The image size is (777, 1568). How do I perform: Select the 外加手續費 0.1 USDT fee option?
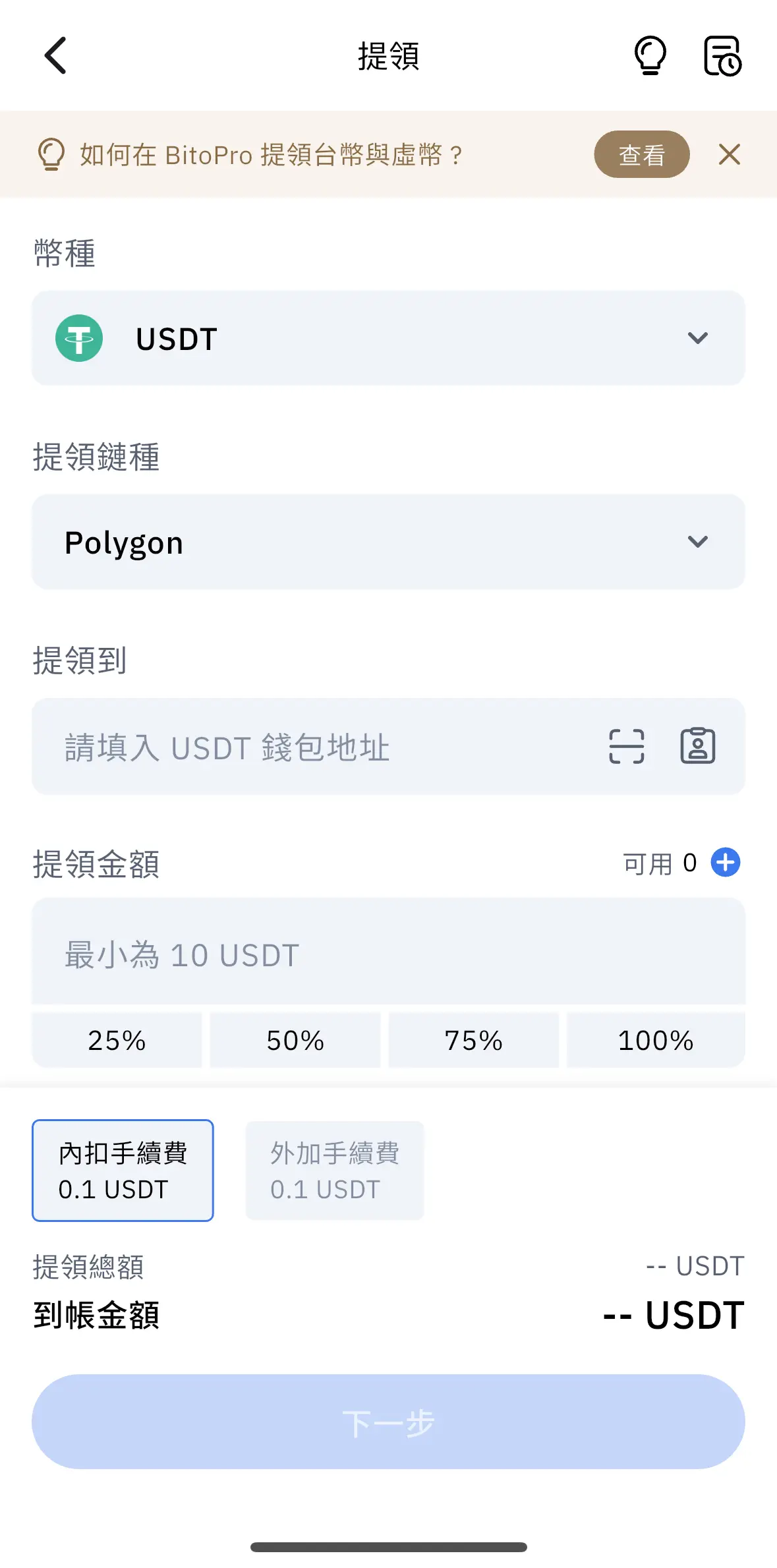tap(335, 1171)
